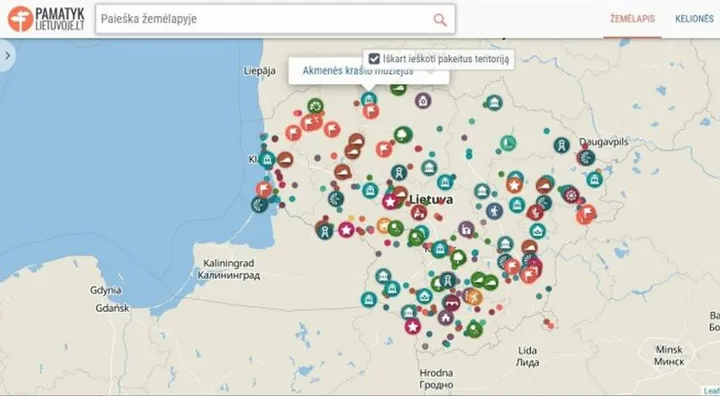Select the teal clock marker
The image size is (720, 396).
pyautogui.click(x=508, y=143)
